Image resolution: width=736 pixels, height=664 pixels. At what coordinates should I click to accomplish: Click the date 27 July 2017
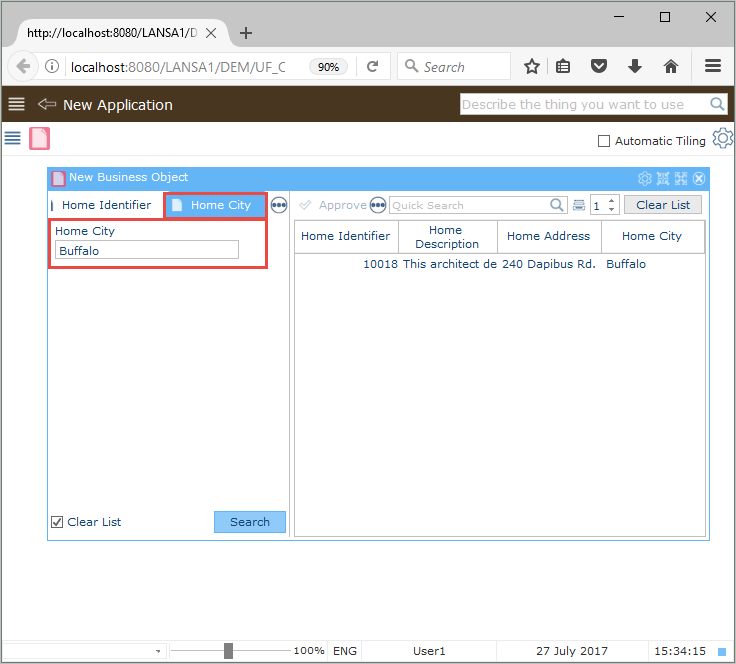(x=571, y=651)
